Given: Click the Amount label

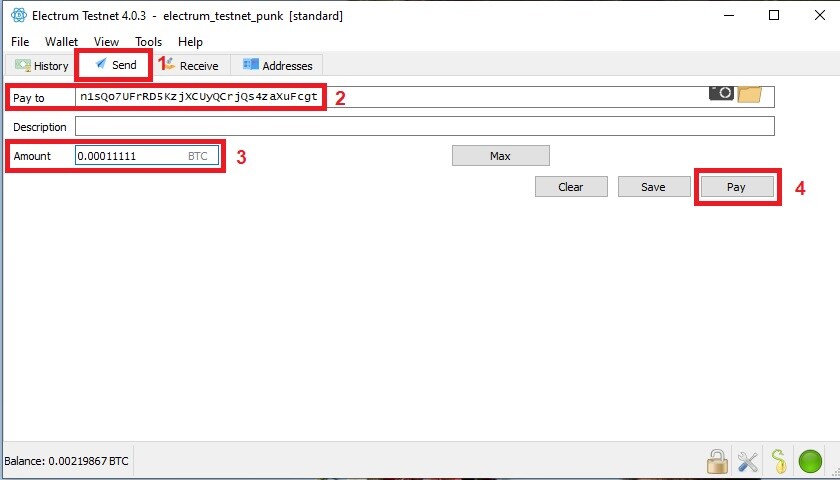Looking at the screenshot, I should tap(32, 156).
